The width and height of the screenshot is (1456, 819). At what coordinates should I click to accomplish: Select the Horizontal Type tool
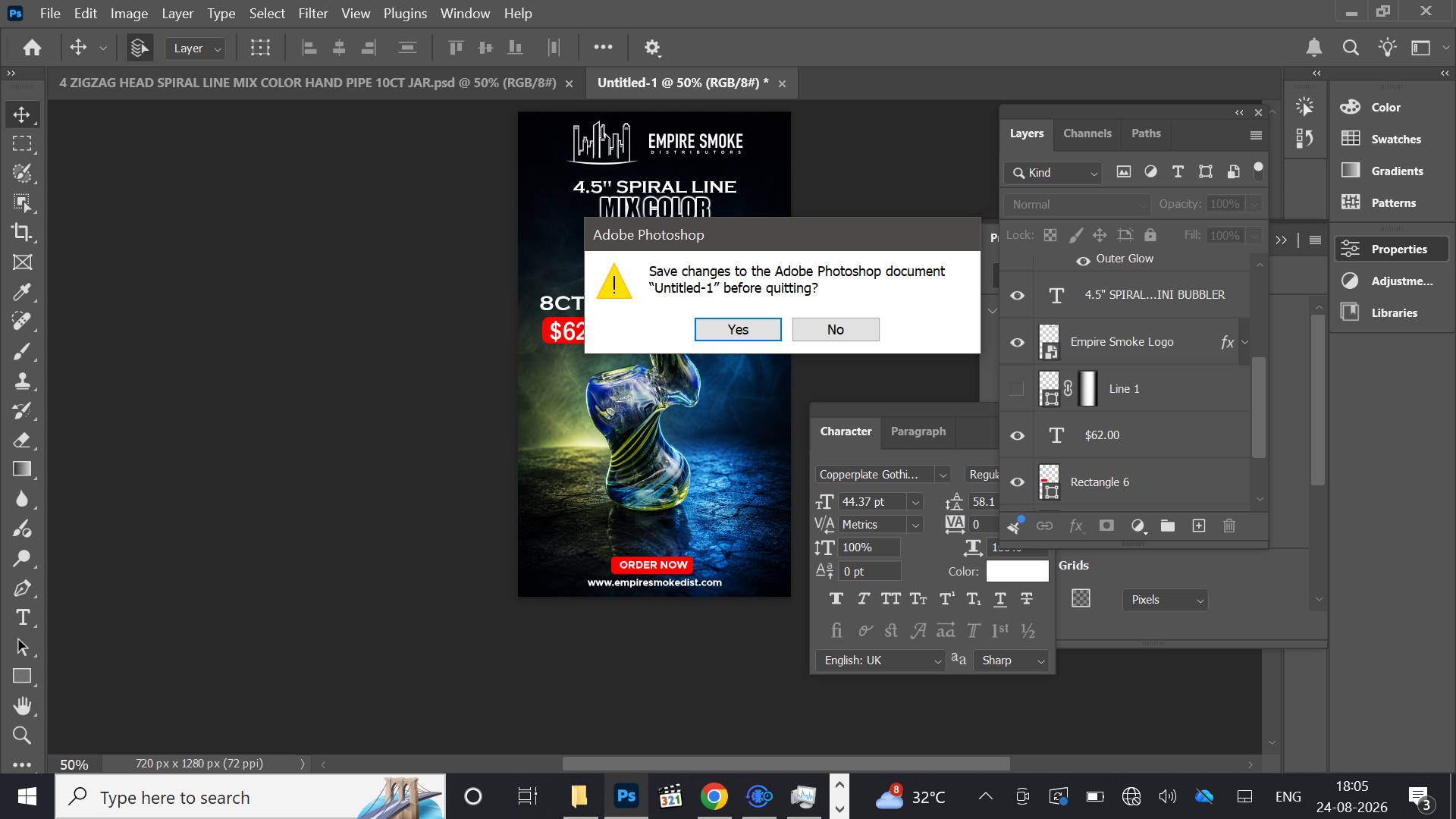tap(22, 617)
